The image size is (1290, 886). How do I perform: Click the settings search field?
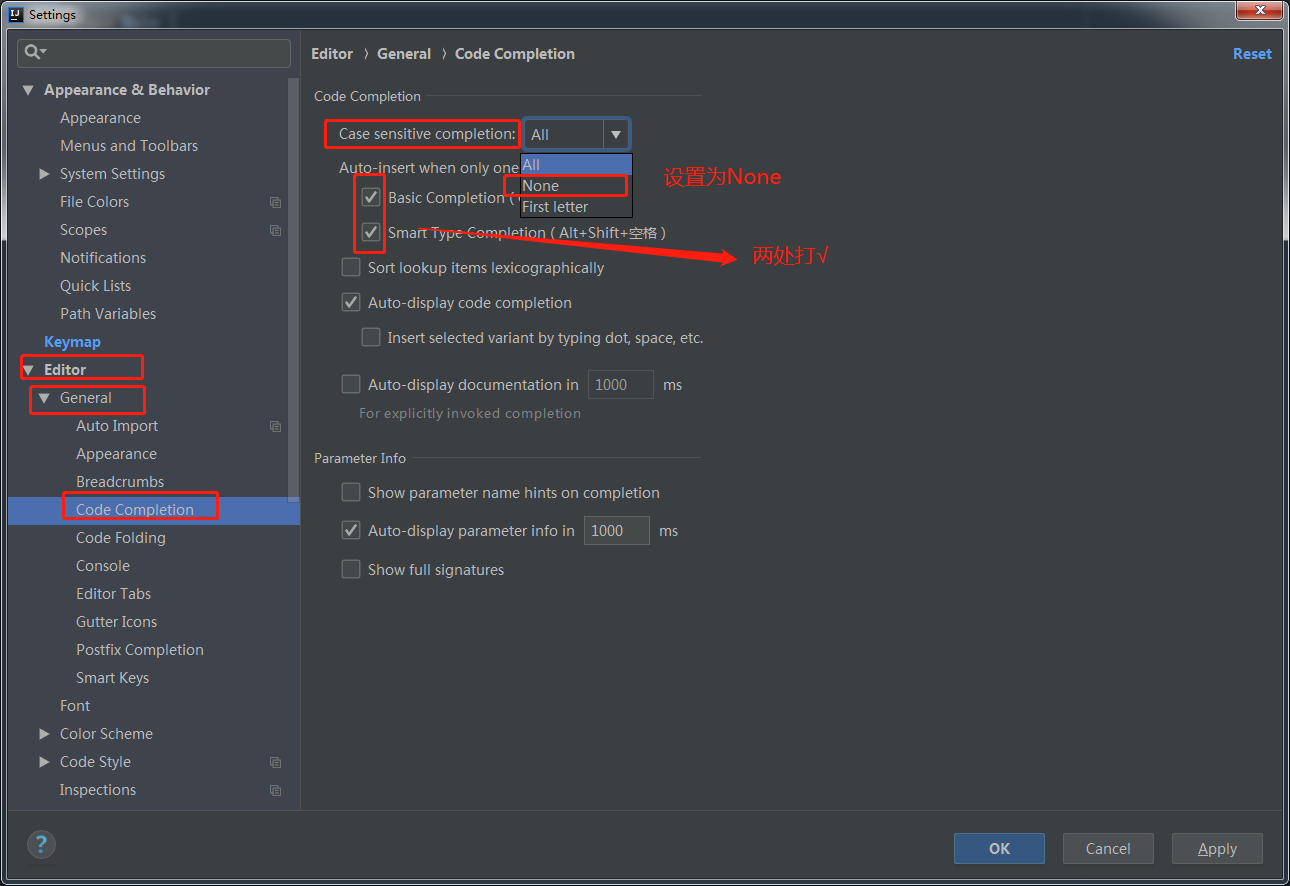154,53
